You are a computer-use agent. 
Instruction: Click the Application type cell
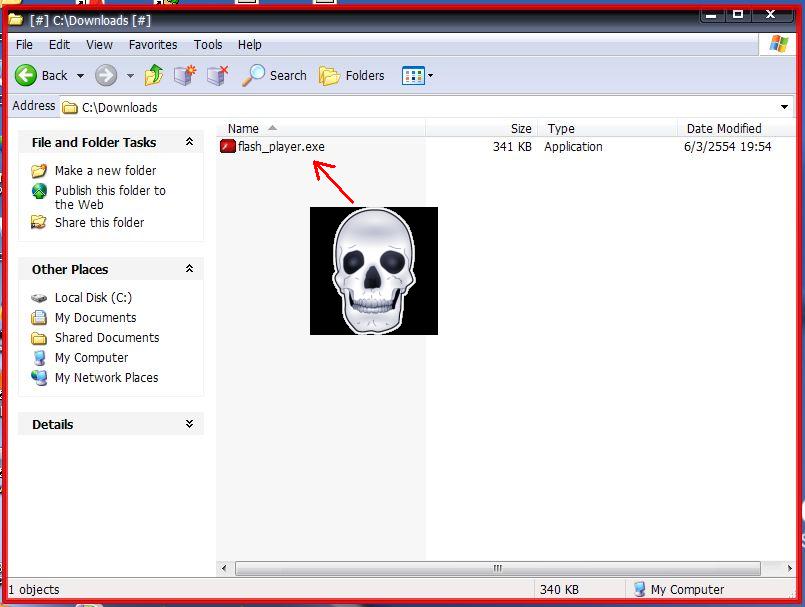[x=573, y=146]
